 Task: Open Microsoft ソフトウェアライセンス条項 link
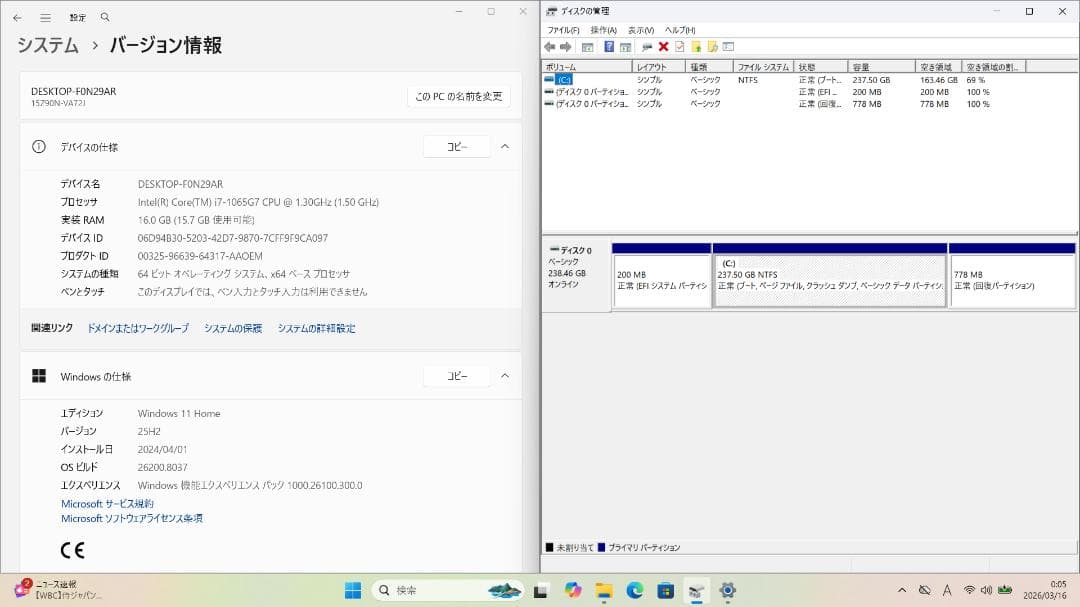coord(132,518)
